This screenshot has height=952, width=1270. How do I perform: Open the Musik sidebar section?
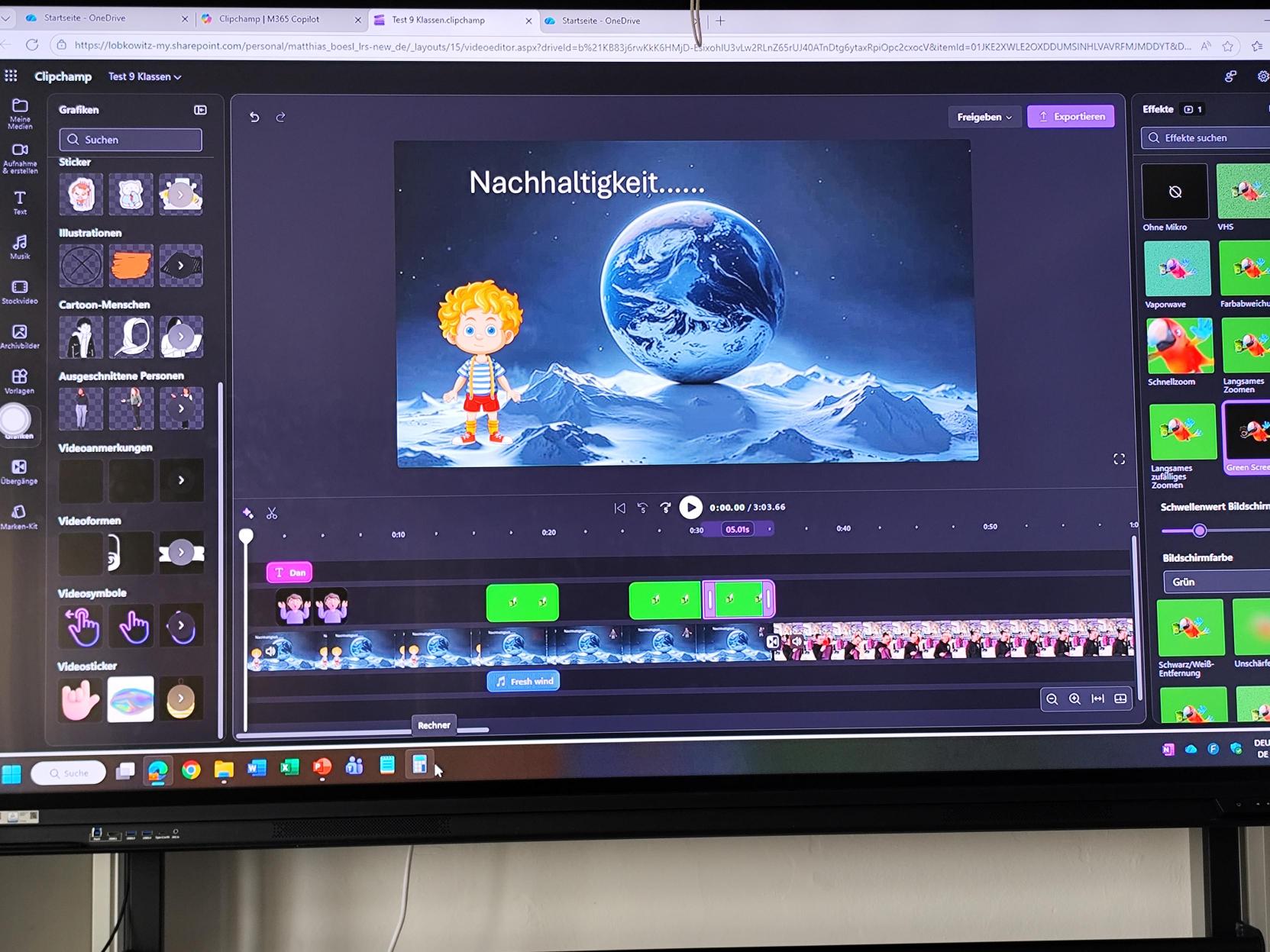(x=20, y=247)
